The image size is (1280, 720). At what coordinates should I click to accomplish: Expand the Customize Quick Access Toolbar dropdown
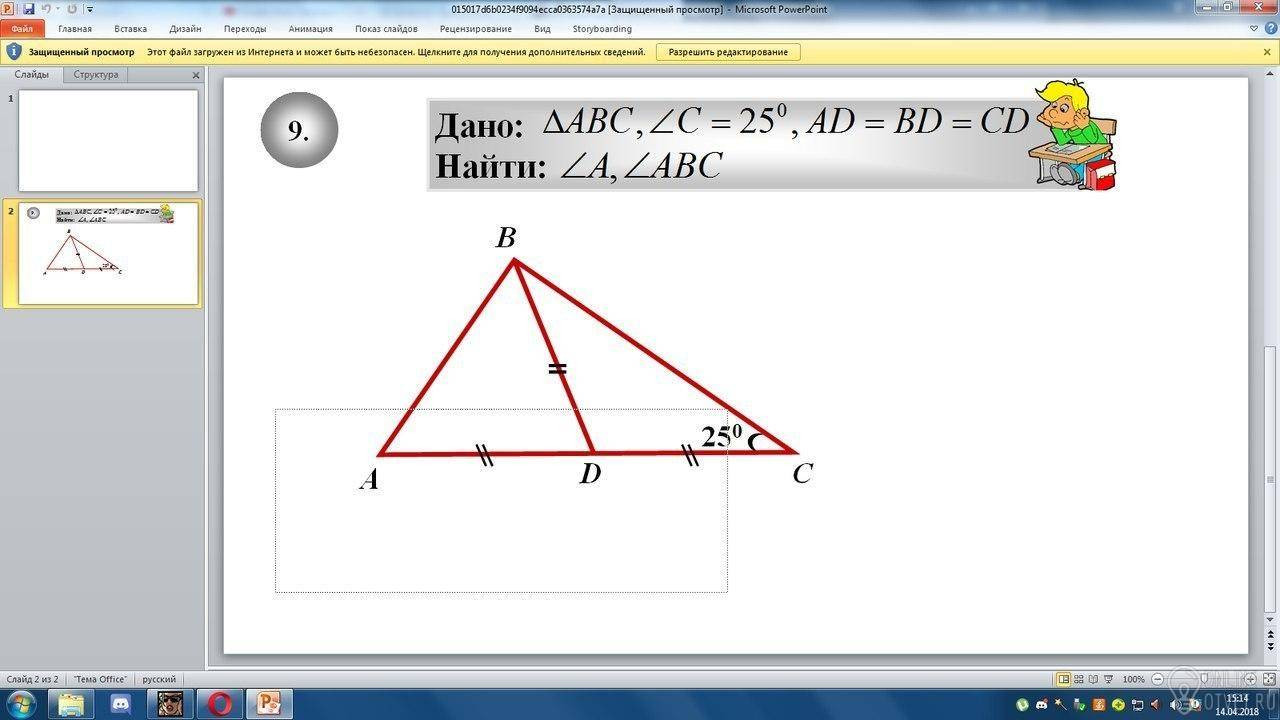[90, 9]
